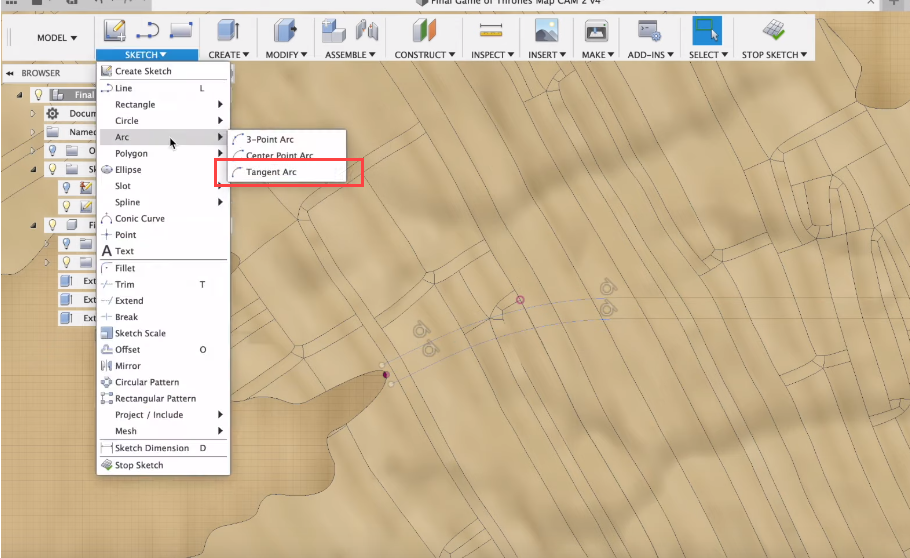Expand the Named views node

(33, 132)
